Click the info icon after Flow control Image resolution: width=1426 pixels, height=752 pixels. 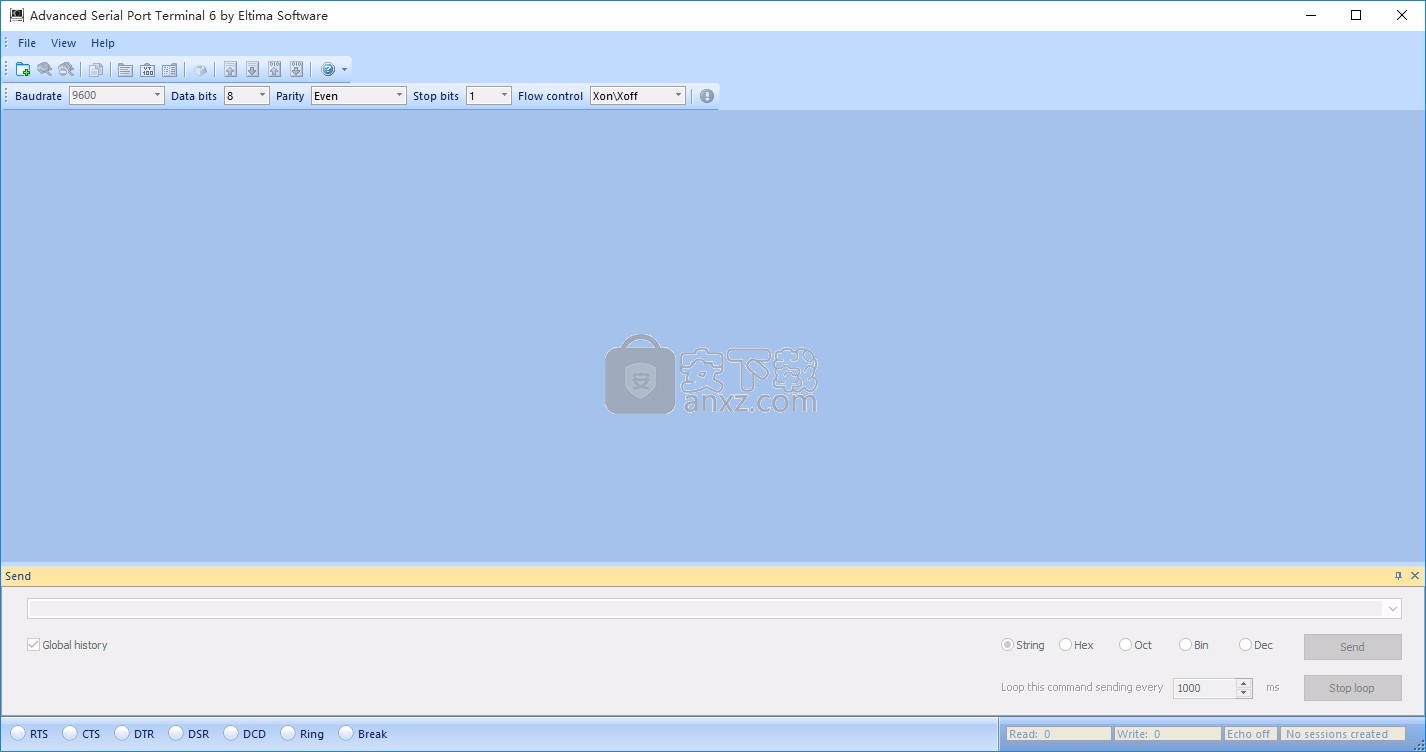click(x=707, y=96)
